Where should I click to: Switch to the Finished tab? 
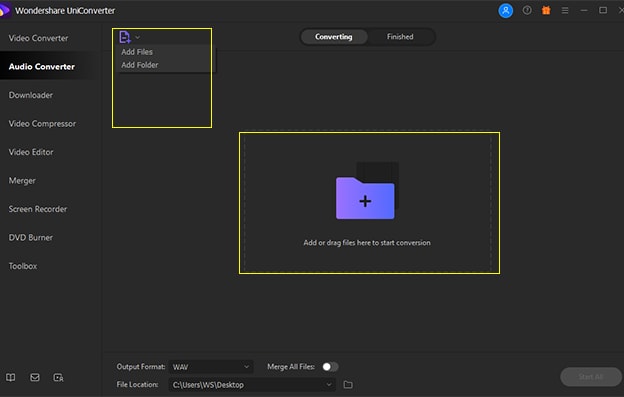(x=400, y=37)
